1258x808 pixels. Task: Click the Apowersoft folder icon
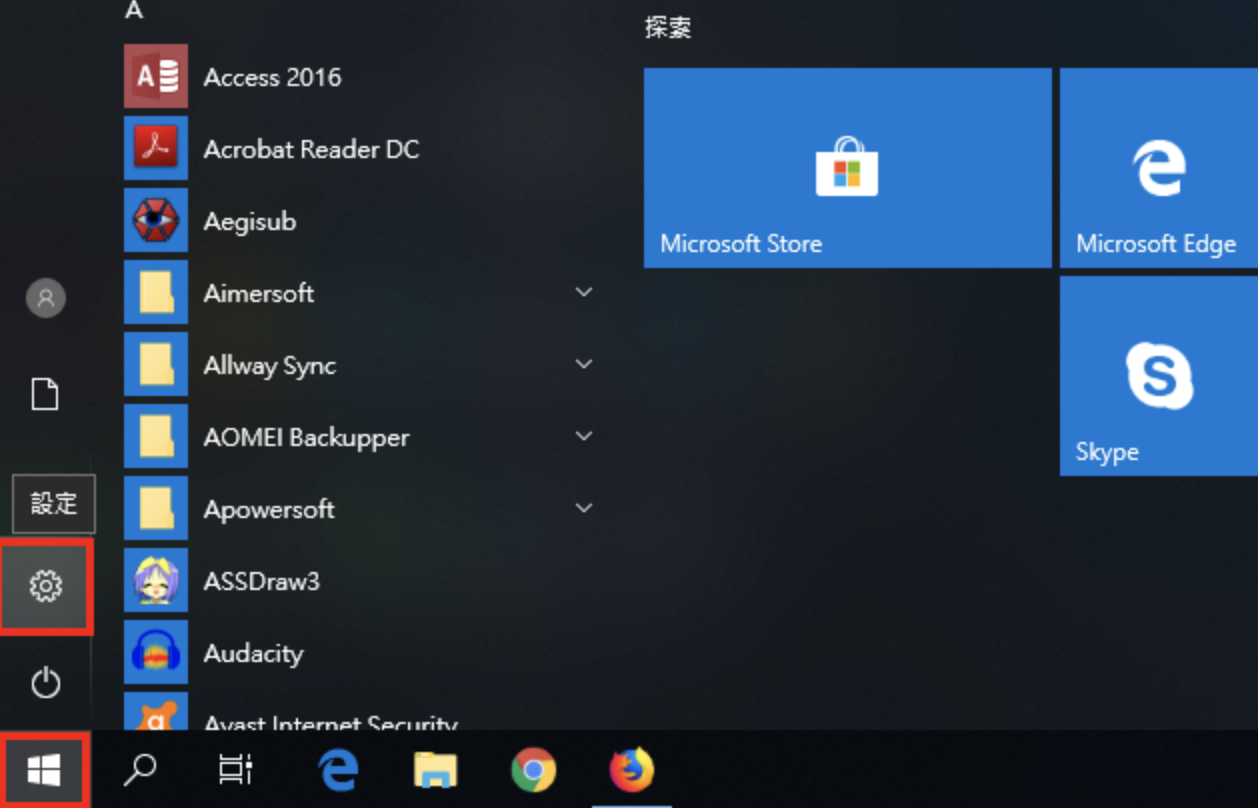pyautogui.click(x=156, y=509)
